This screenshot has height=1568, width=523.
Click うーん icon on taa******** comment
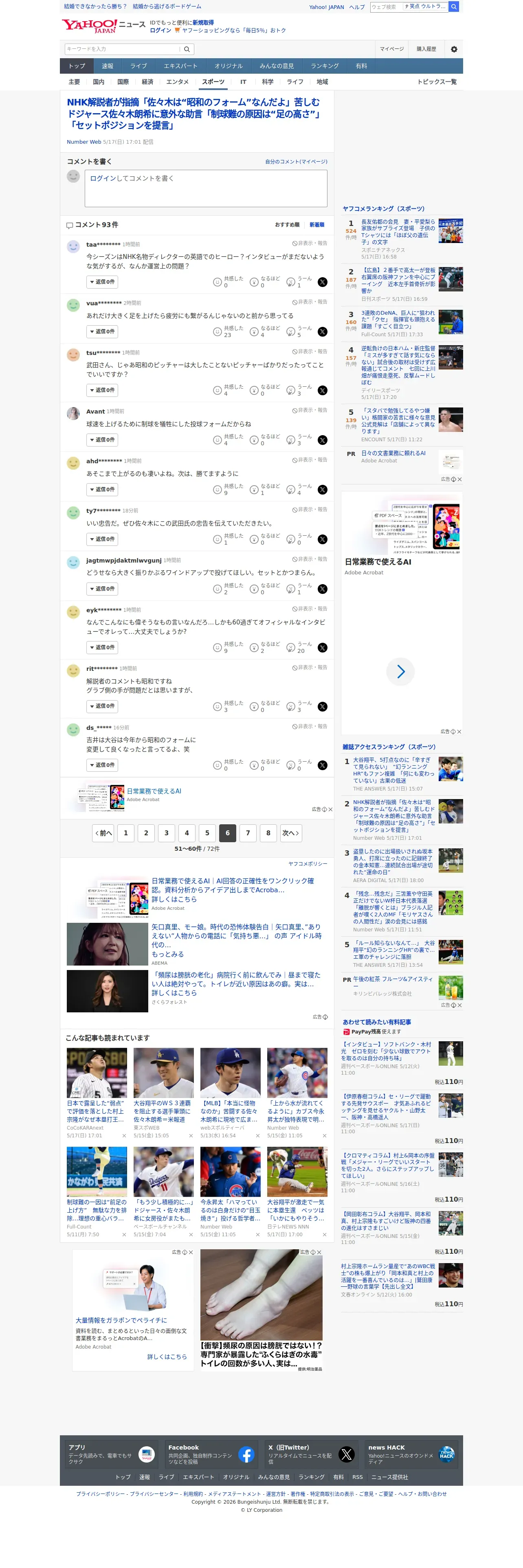pyautogui.click(x=291, y=282)
